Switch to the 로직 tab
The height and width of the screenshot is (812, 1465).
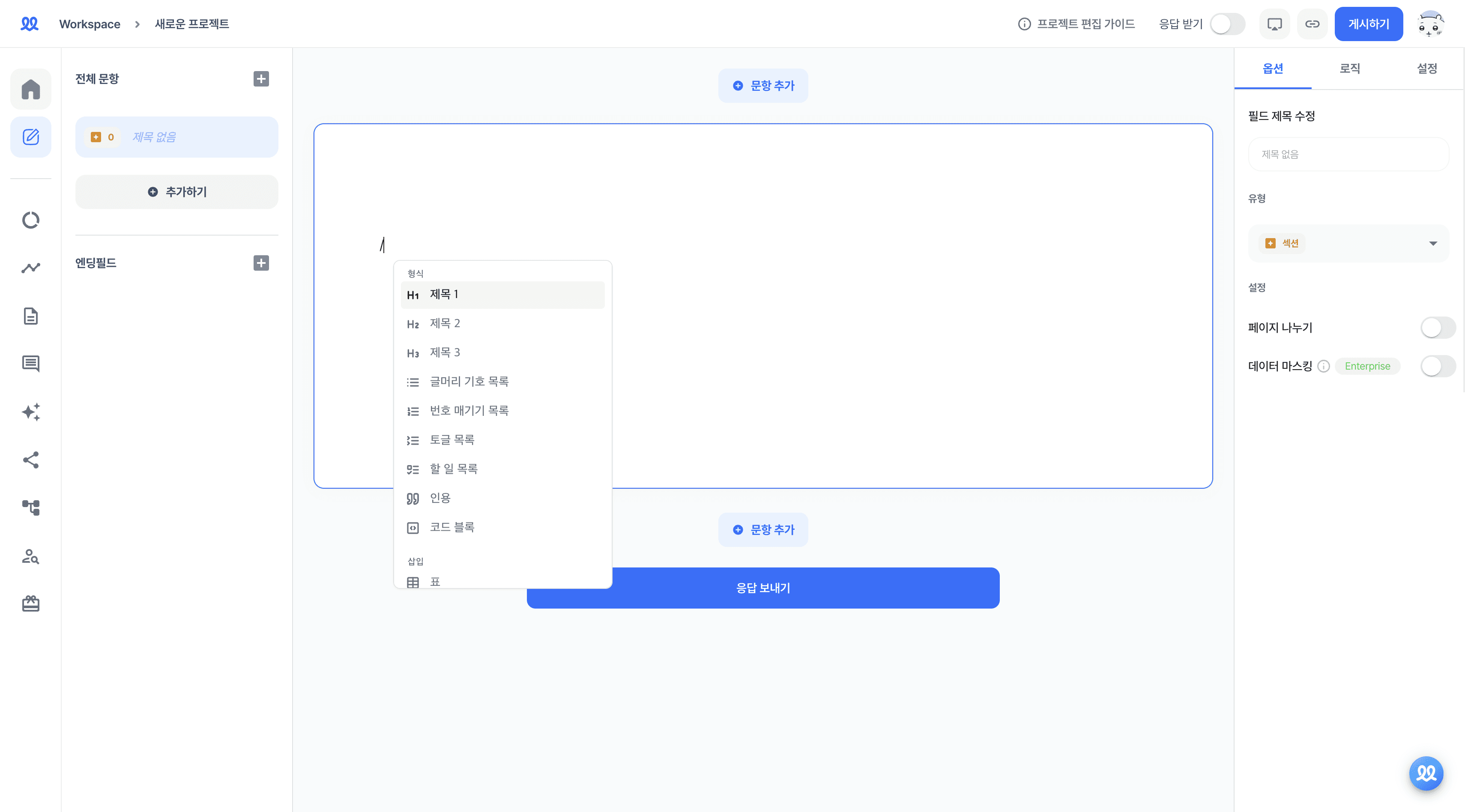click(x=1349, y=68)
